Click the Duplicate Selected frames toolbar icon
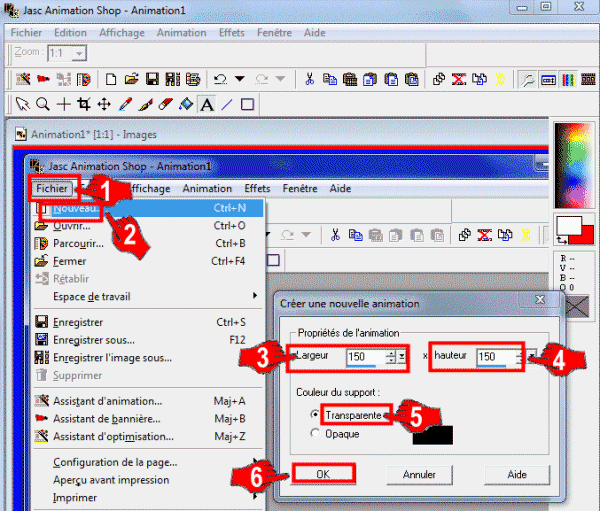600x511 pixels. click(439, 80)
